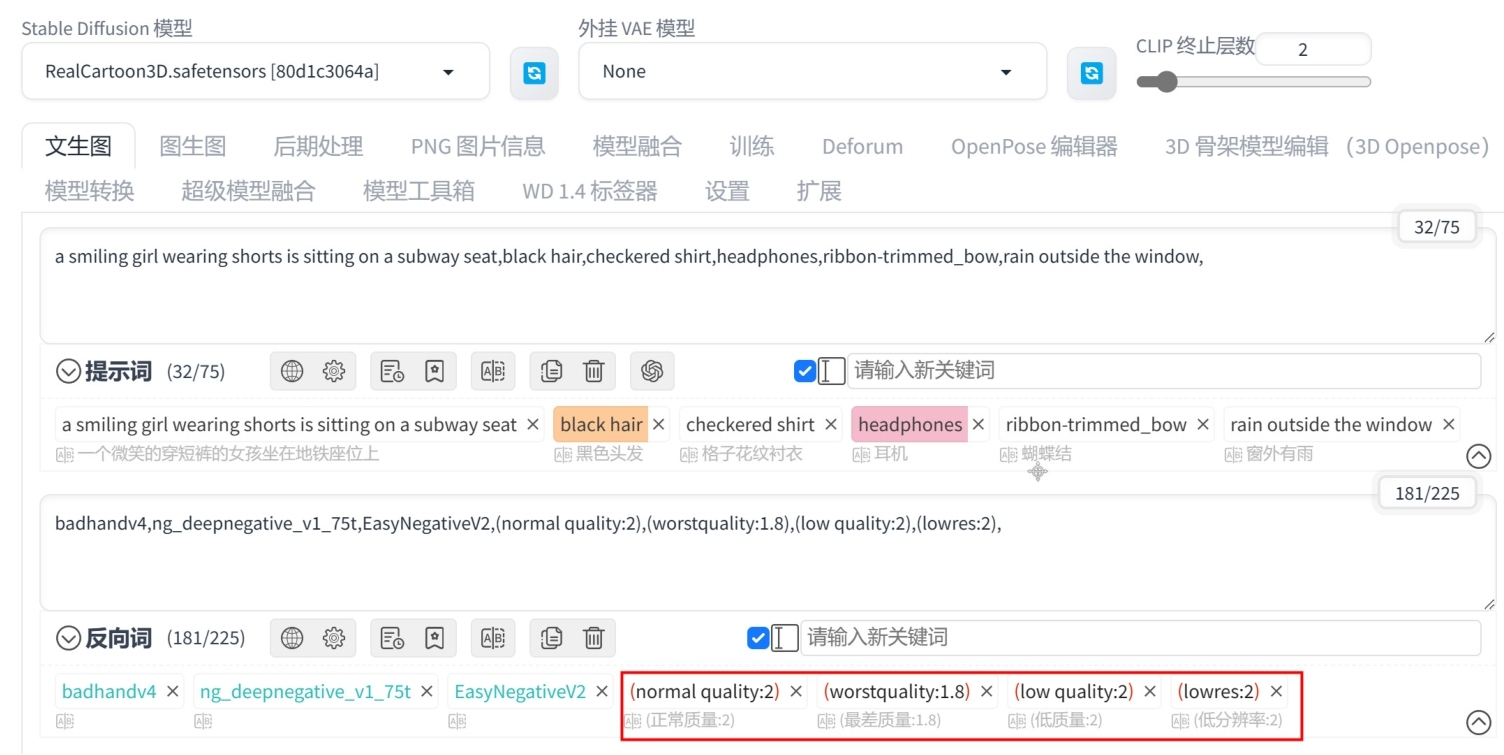1504x755 pixels.
Task: Adjust the CLIP 终止层数 slider
Action: tap(1253, 82)
